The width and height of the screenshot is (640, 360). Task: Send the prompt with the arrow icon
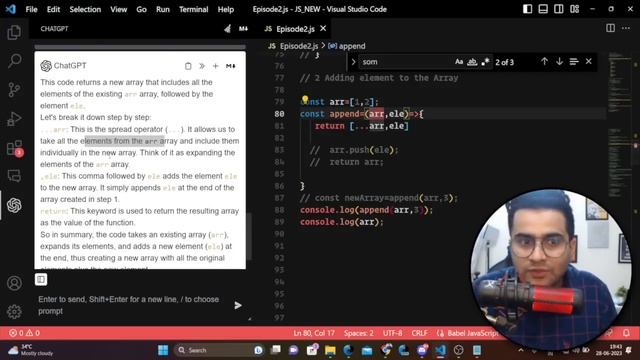pos(238,305)
